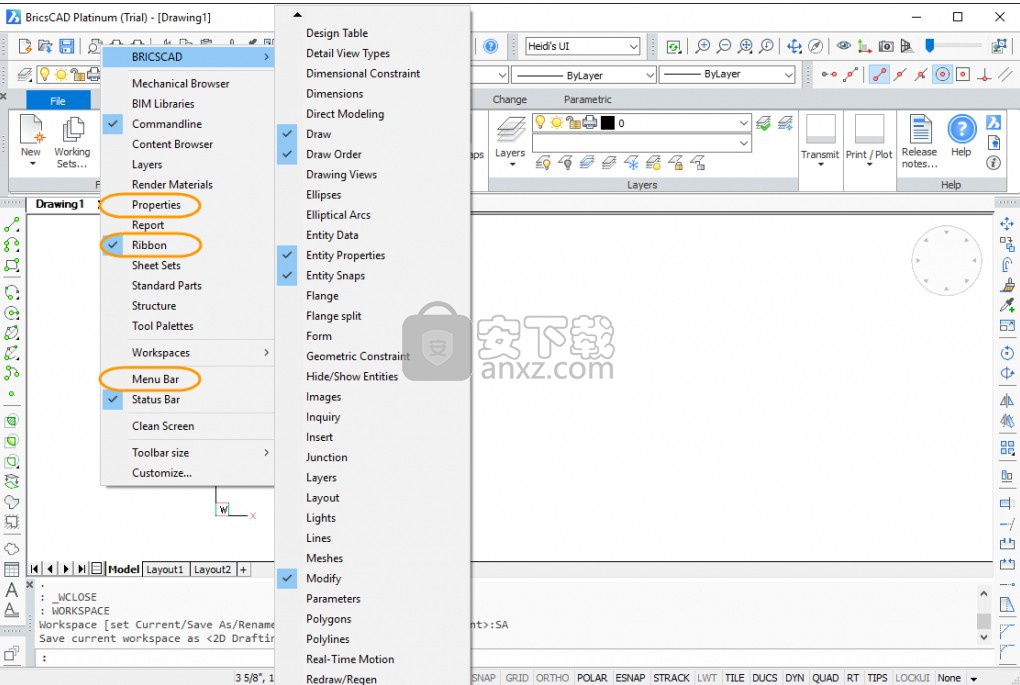The image size is (1020, 685).
Task: Click the Zoom In magnifier icon
Action: [703, 46]
